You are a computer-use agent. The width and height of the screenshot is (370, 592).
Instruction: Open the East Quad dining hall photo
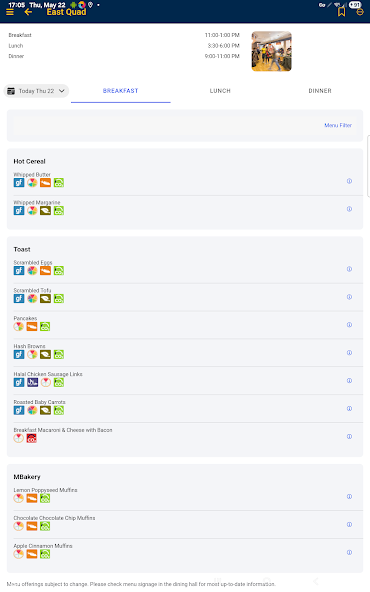tap(271, 51)
